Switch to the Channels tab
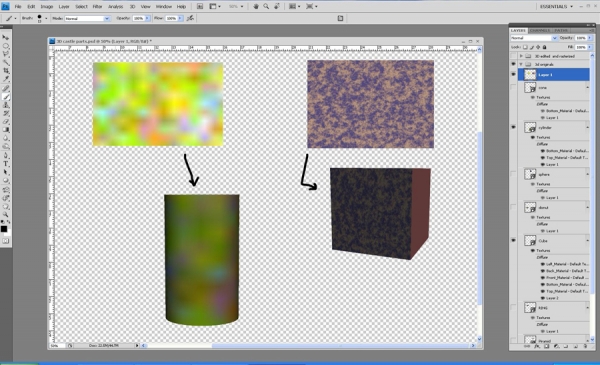Viewport: 600px width, 365px height. [540, 30]
